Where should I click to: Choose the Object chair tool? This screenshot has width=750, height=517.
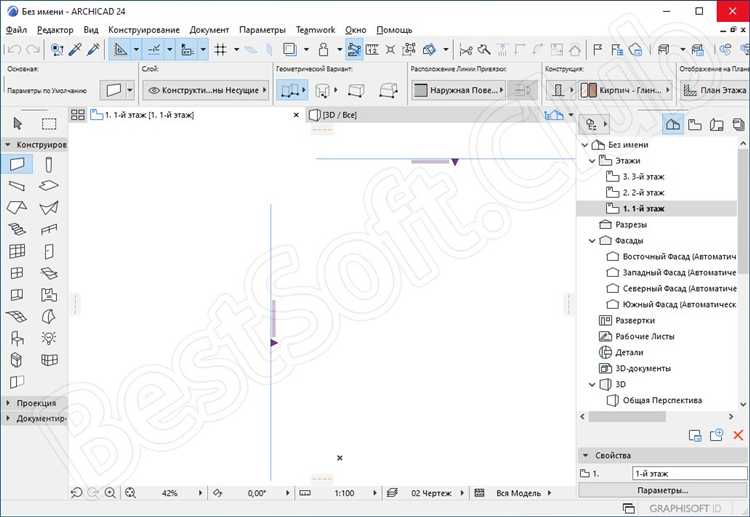(x=17, y=338)
